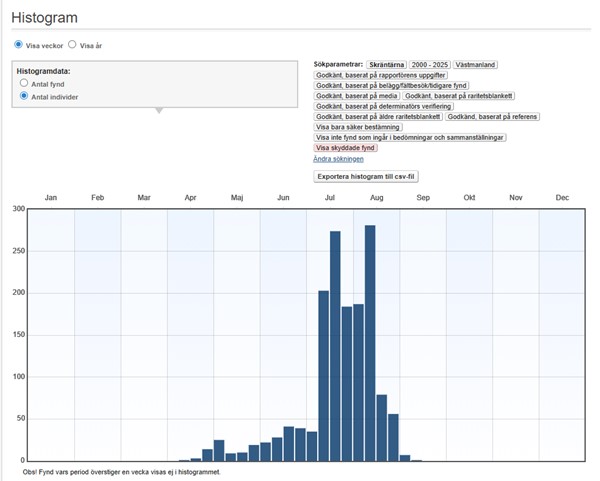Select the Visa år radio button
This screenshot has width=600, height=481.
(72, 45)
